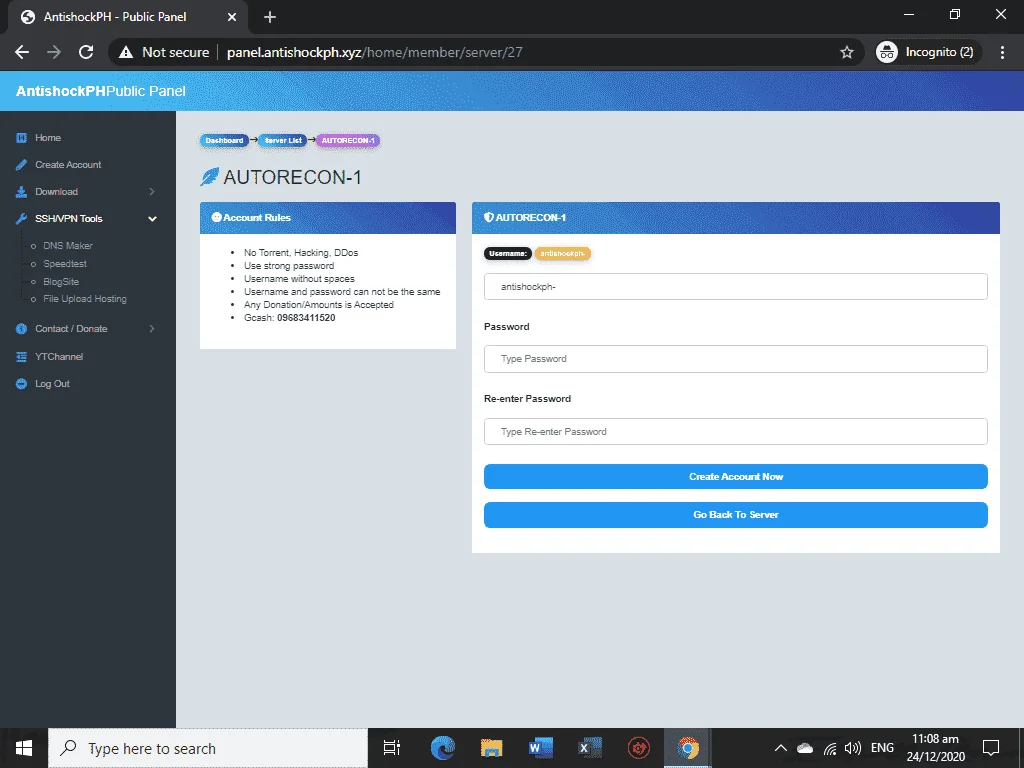
Task: Click the Not secure warning icon
Action: (126, 52)
